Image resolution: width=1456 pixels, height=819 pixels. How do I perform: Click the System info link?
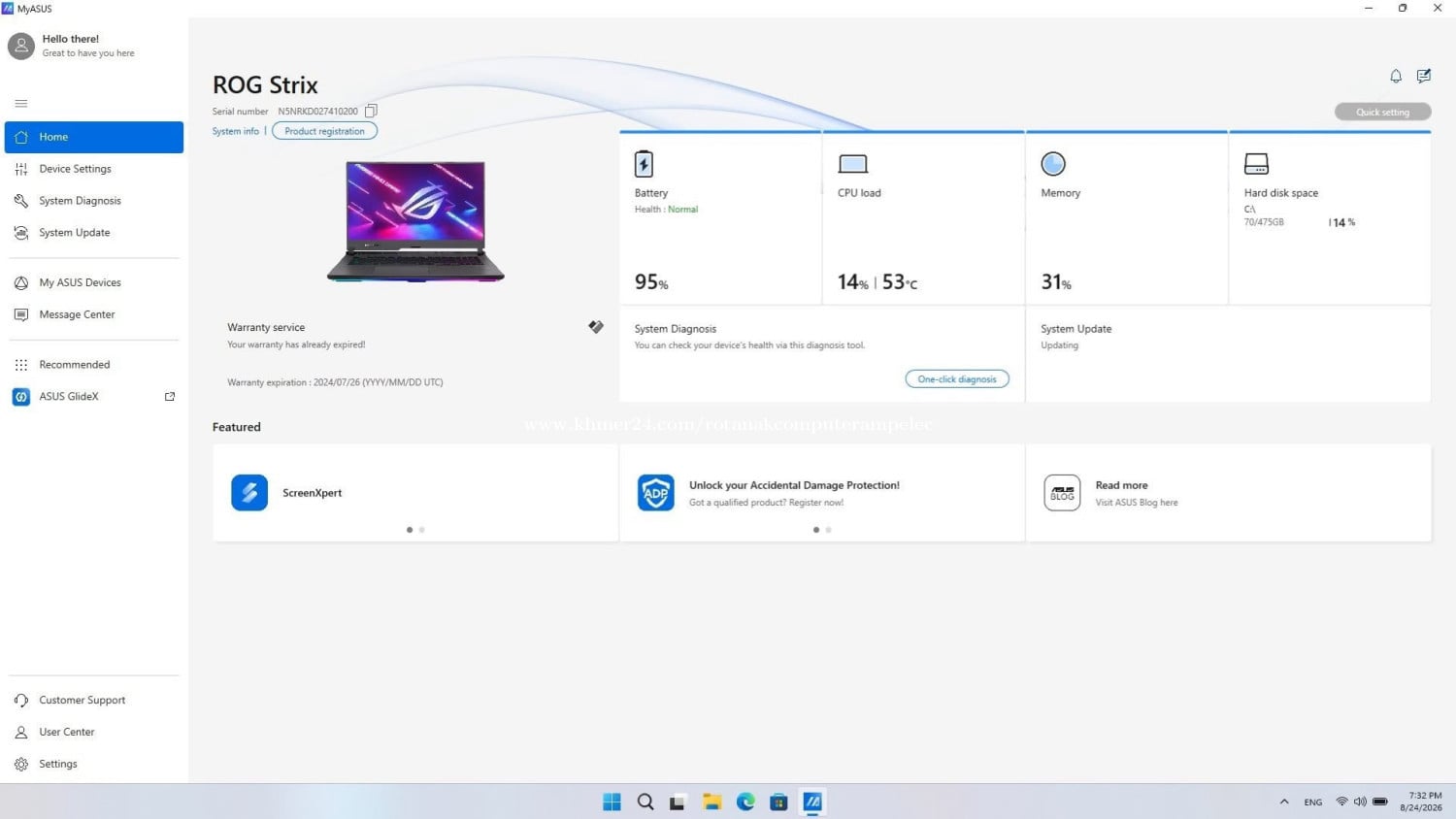(x=236, y=131)
